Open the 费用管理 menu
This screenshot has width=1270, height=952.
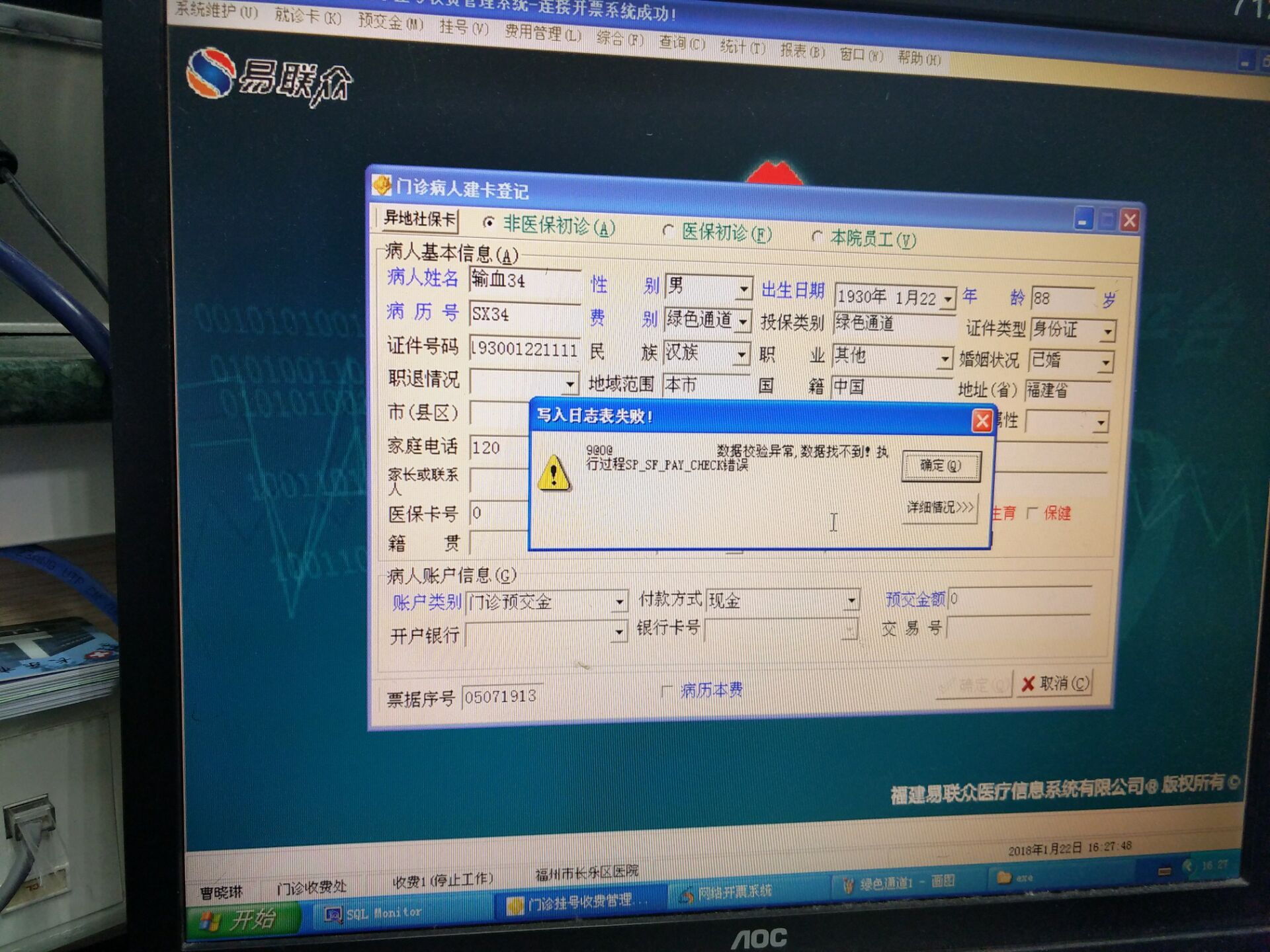[x=542, y=32]
